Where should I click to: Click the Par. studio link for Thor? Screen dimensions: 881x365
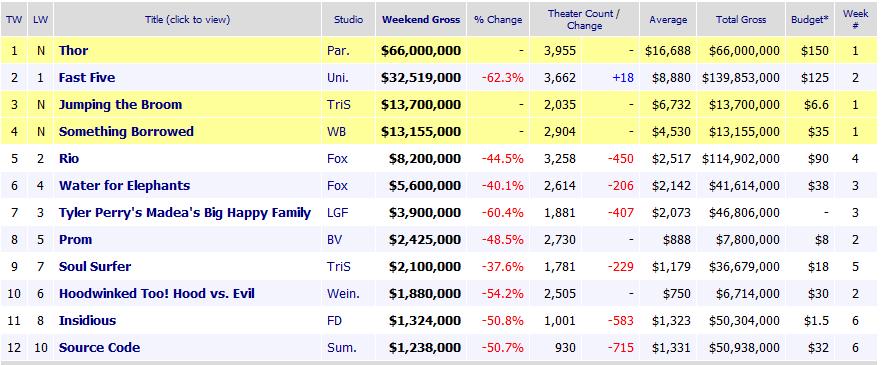(x=338, y=51)
